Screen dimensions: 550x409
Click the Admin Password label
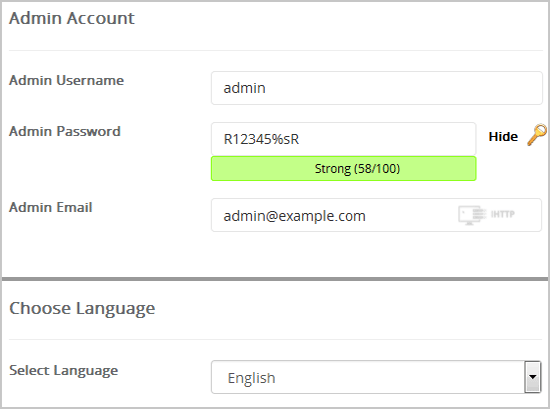[x=65, y=131]
